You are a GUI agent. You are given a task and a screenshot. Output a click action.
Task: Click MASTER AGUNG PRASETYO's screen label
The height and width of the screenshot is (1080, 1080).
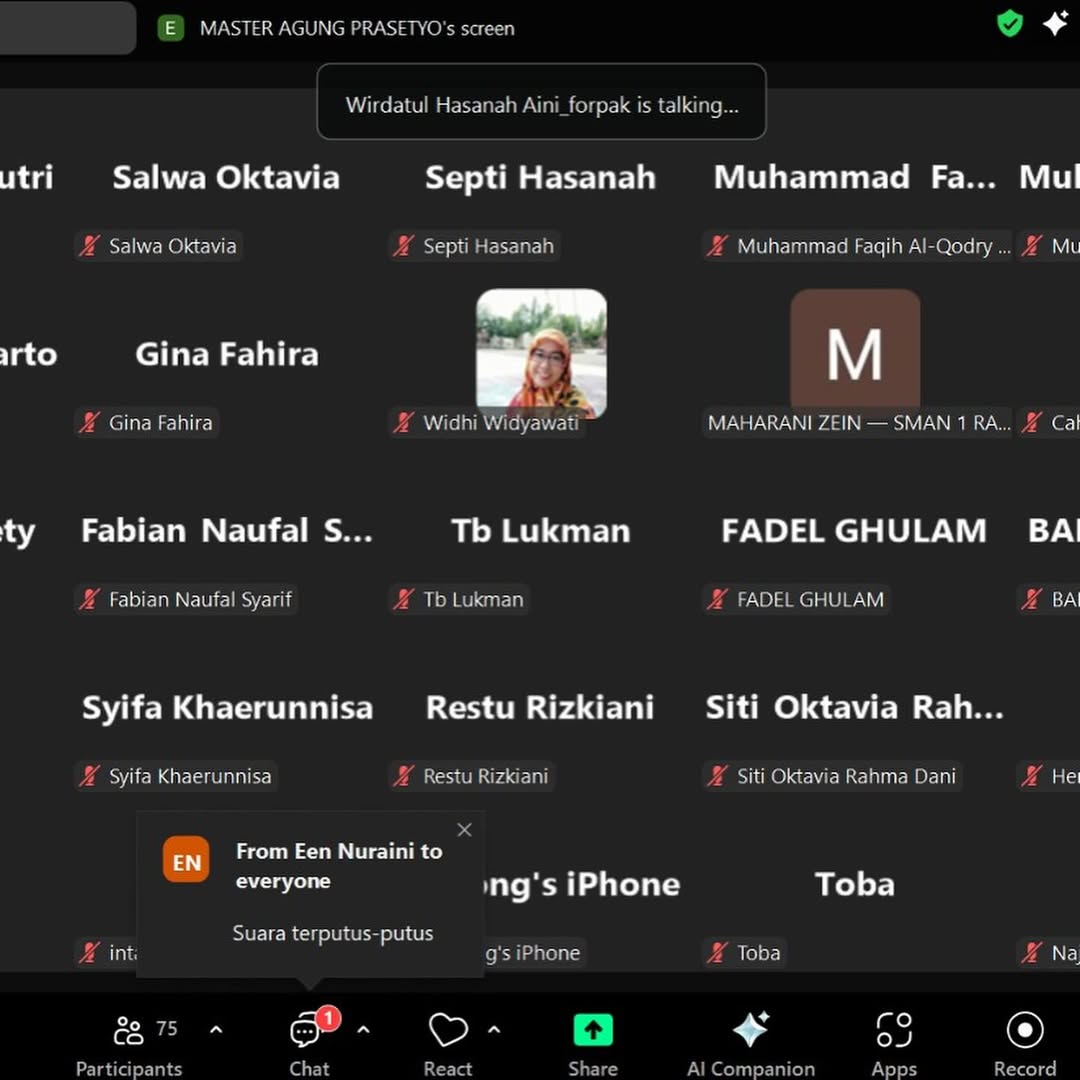[x=356, y=29]
